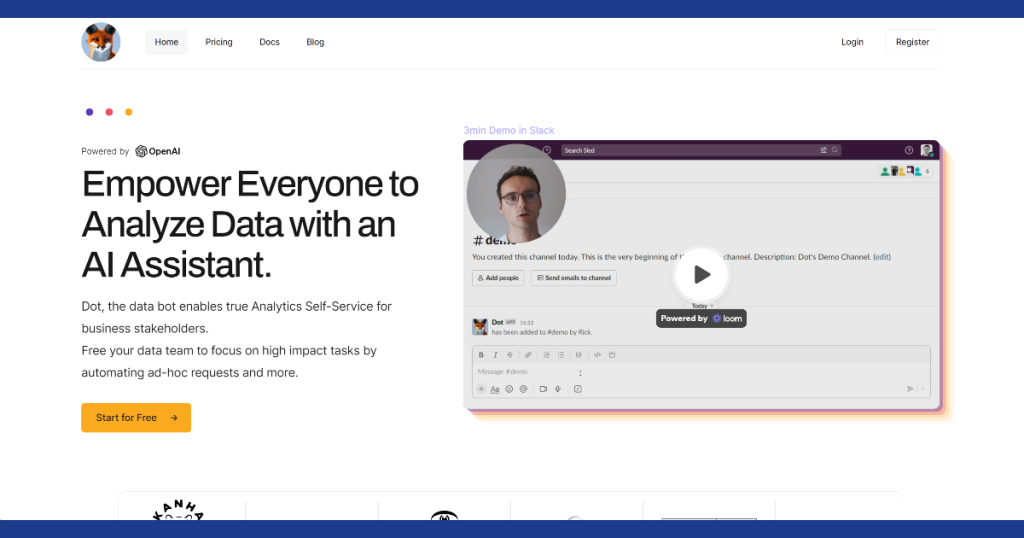Image resolution: width=1024 pixels, height=538 pixels.
Task: Click the user profile avatar in Slack top bar
Action: tap(927, 150)
